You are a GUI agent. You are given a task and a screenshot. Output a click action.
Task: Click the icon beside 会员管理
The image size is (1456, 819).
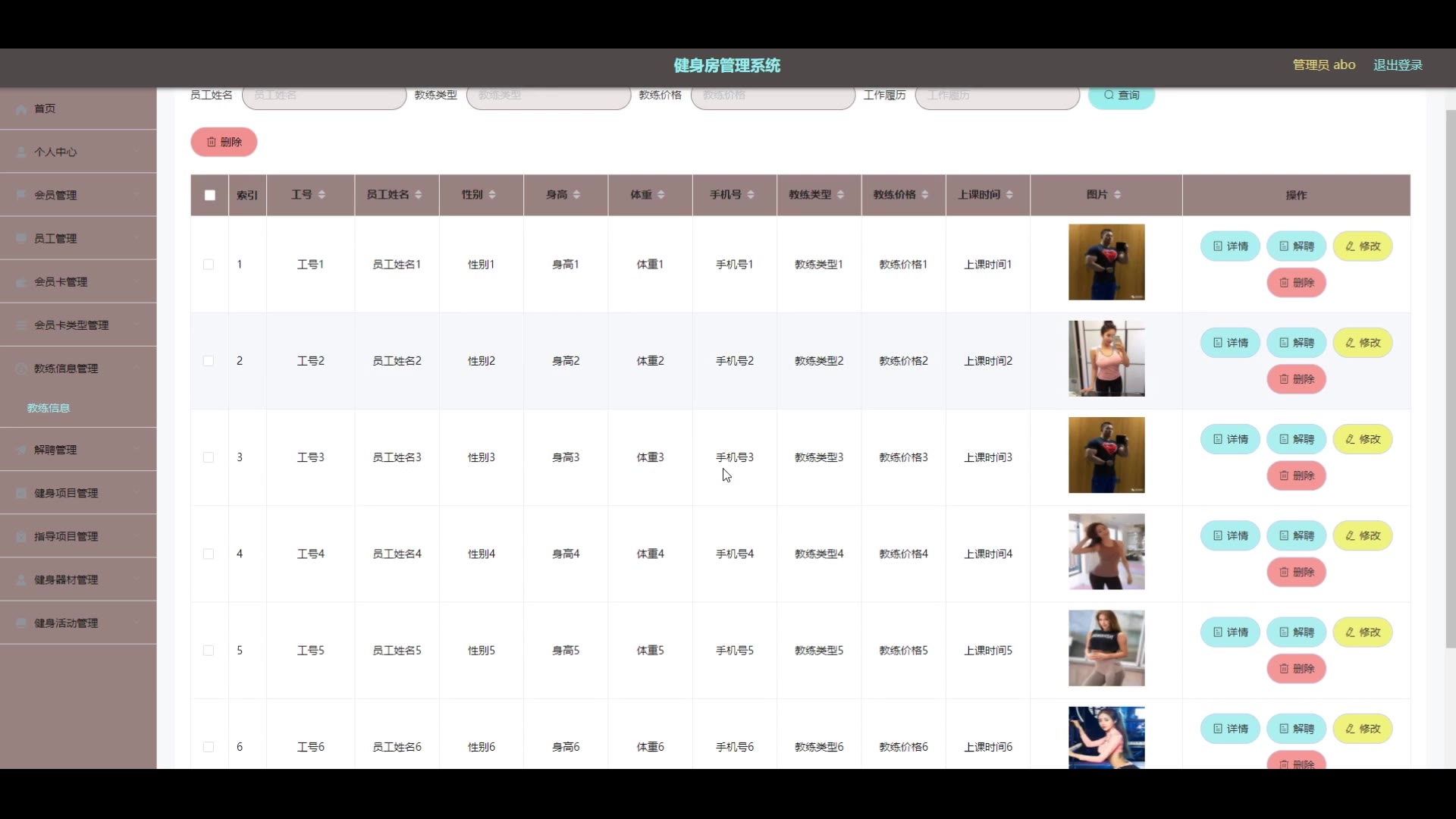tap(21, 196)
